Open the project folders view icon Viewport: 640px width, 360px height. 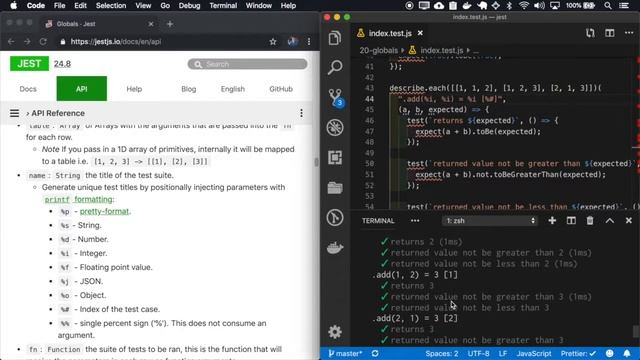[x=335, y=187]
